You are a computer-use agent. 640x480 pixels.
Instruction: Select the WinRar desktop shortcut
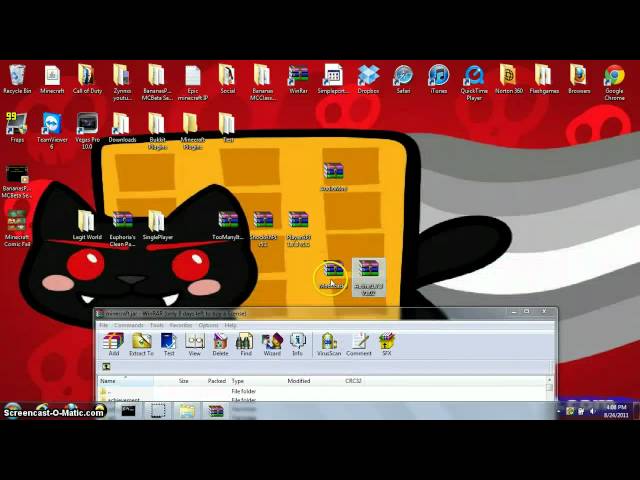[298, 80]
